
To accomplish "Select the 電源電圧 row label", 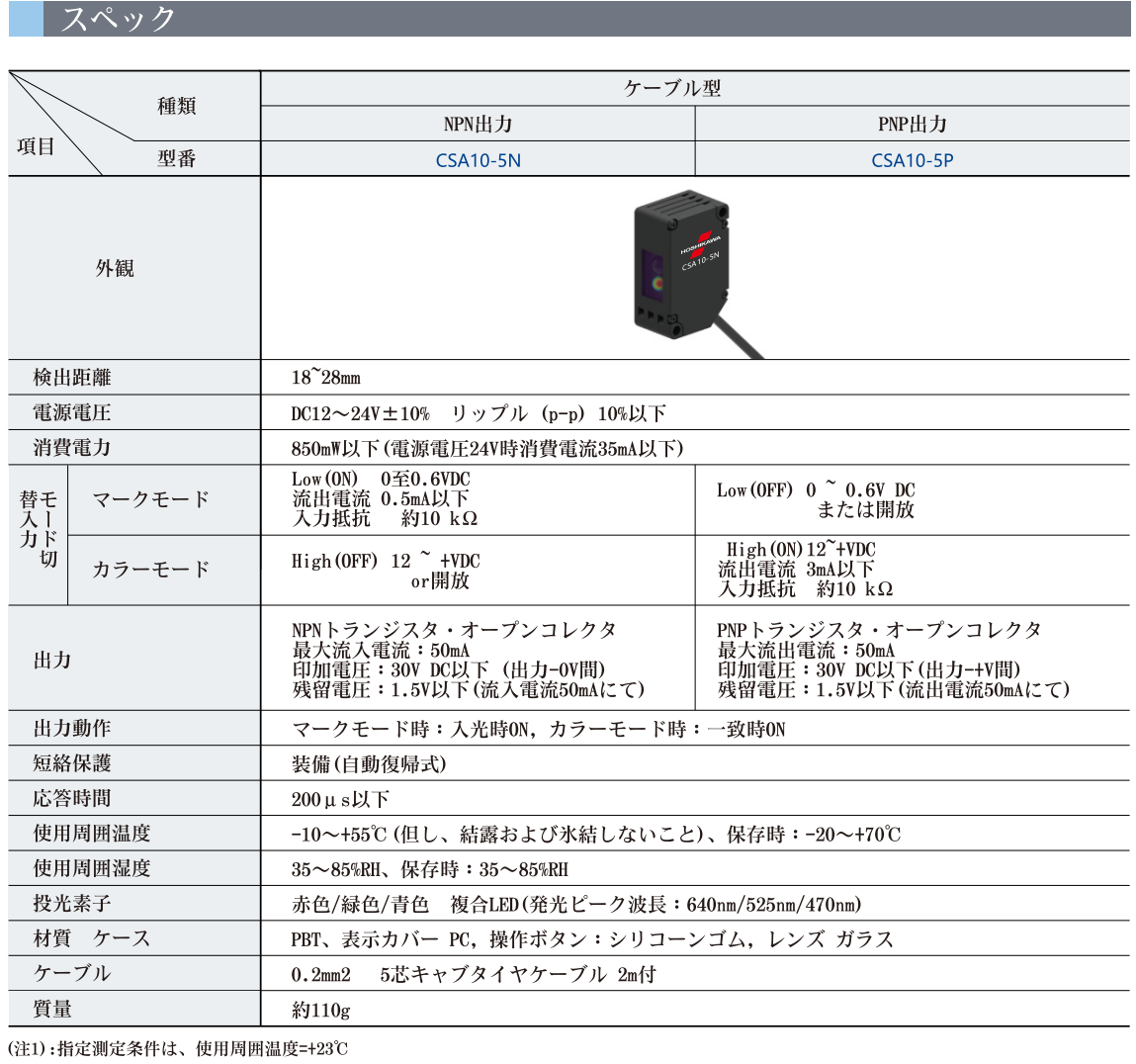I will (x=72, y=412).
